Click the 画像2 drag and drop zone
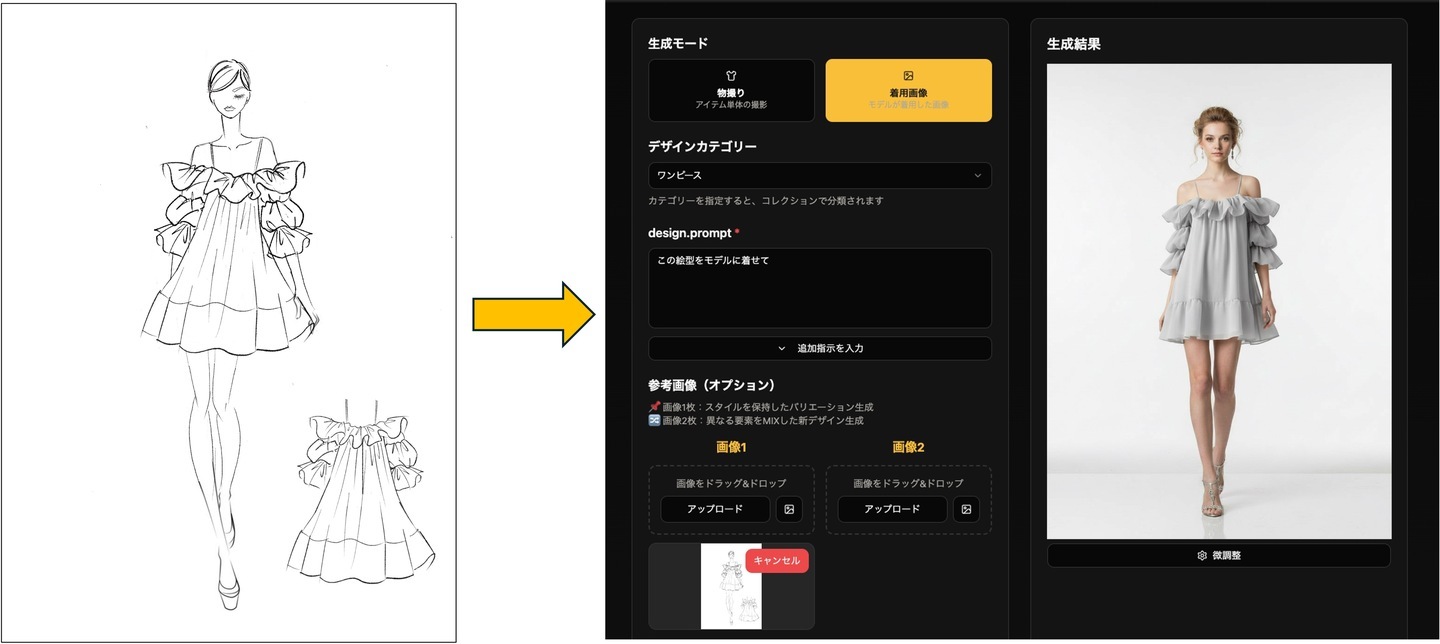 [x=908, y=499]
